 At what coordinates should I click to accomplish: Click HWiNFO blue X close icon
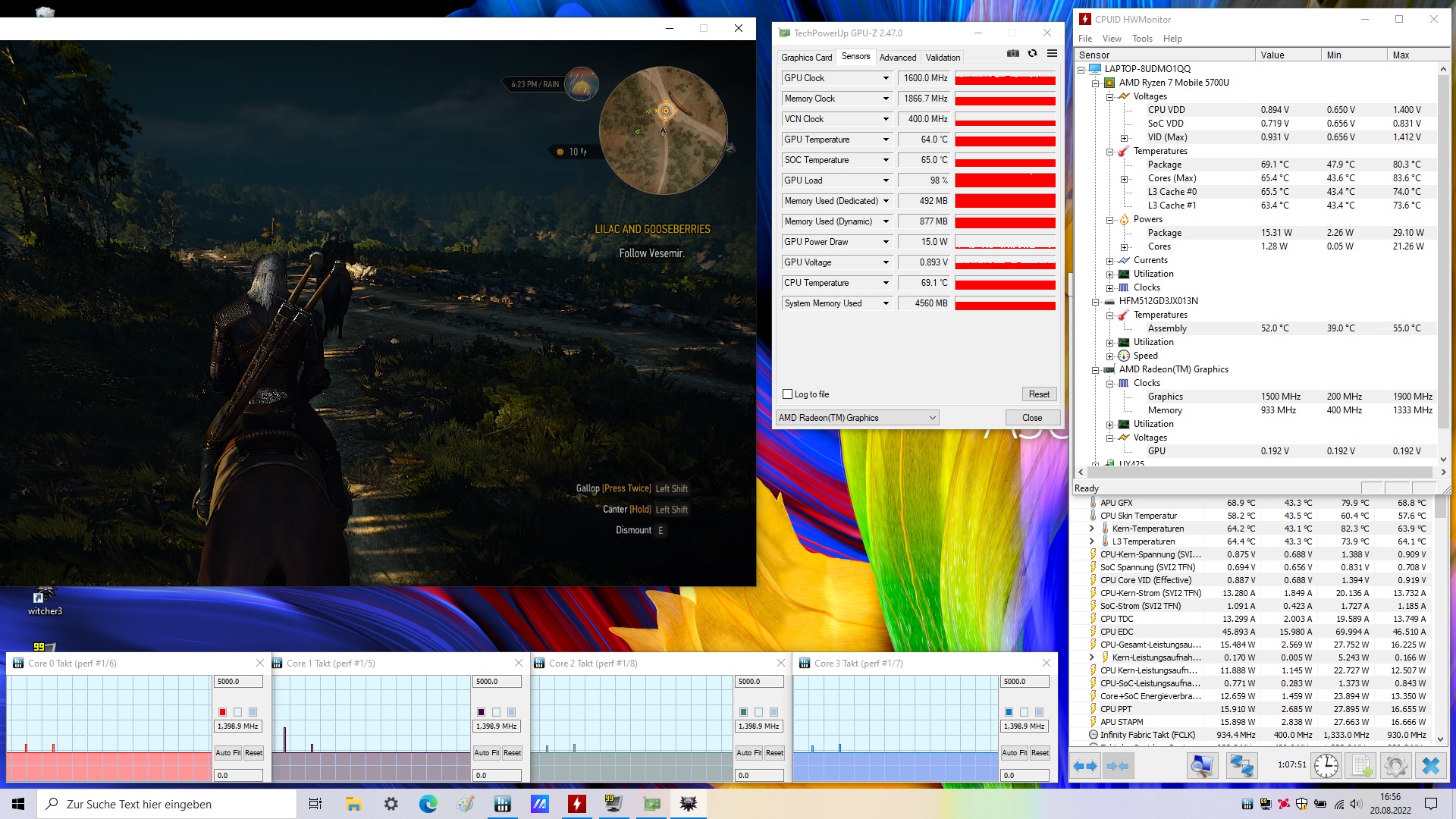point(1431,766)
